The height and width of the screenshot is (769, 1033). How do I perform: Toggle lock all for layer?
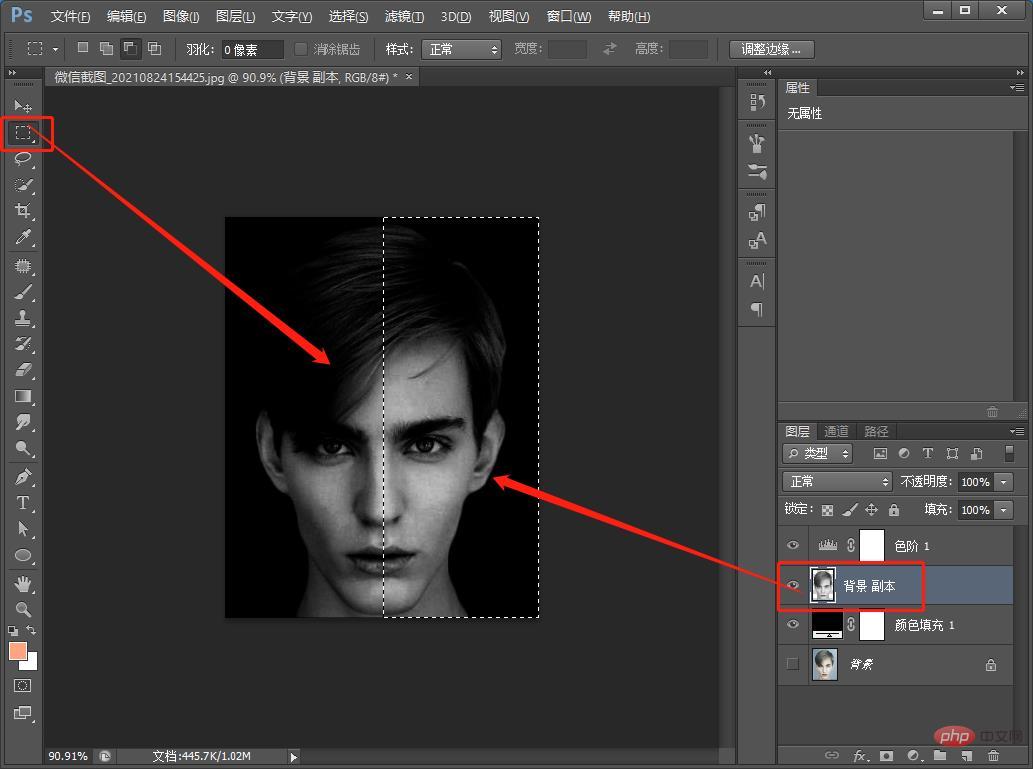(x=893, y=510)
